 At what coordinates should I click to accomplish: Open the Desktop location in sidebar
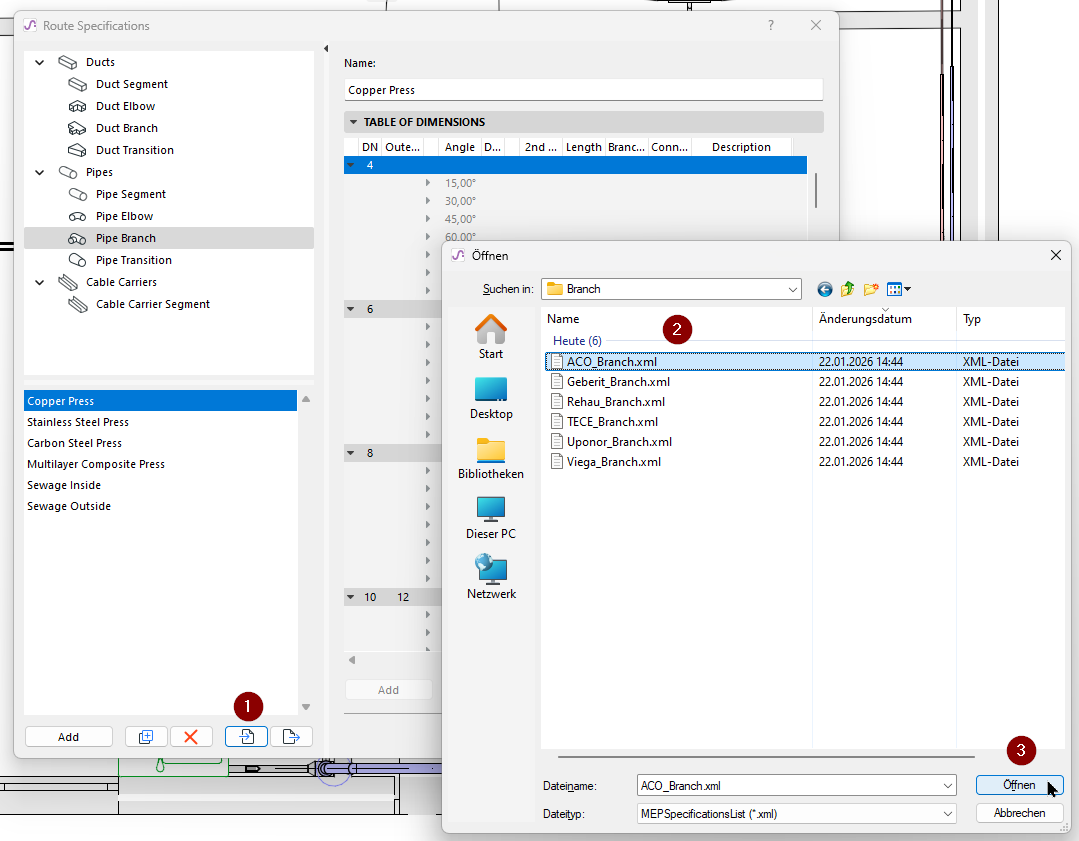tap(491, 398)
